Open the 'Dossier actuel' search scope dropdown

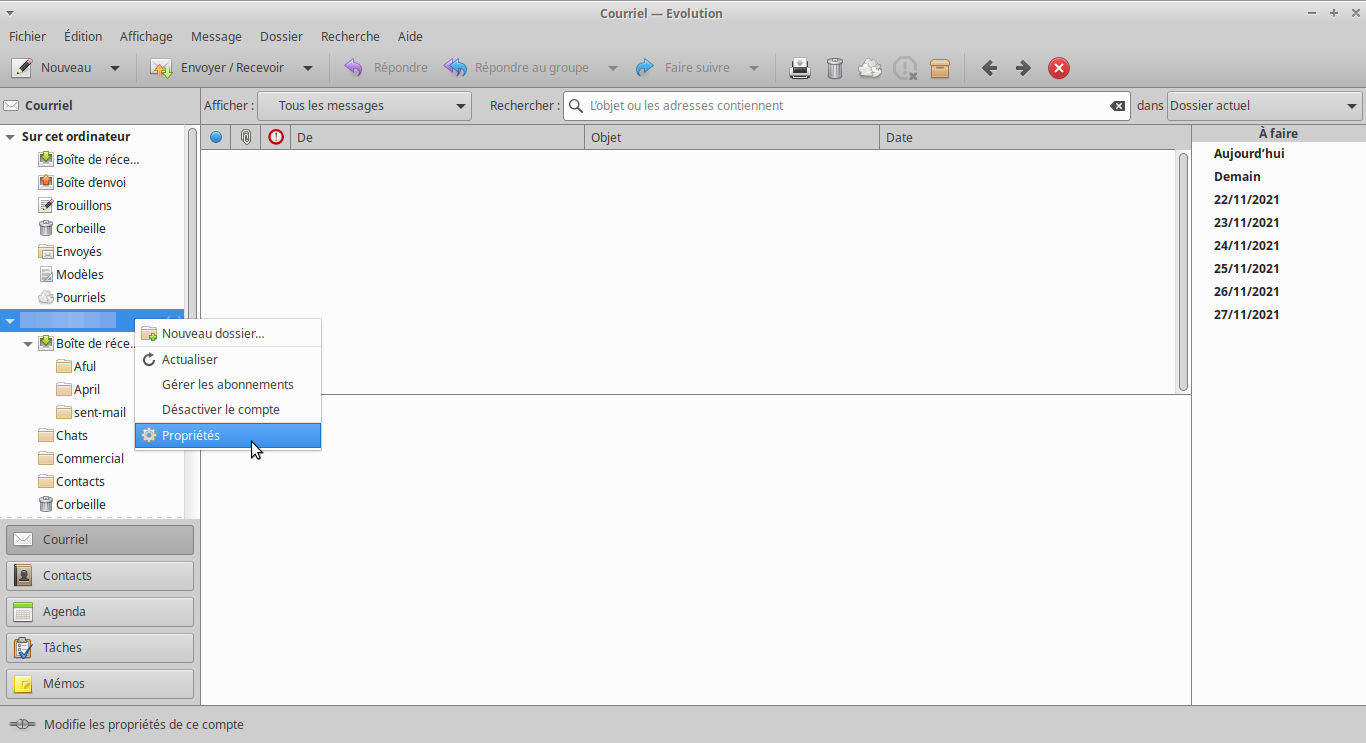click(x=1264, y=106)
